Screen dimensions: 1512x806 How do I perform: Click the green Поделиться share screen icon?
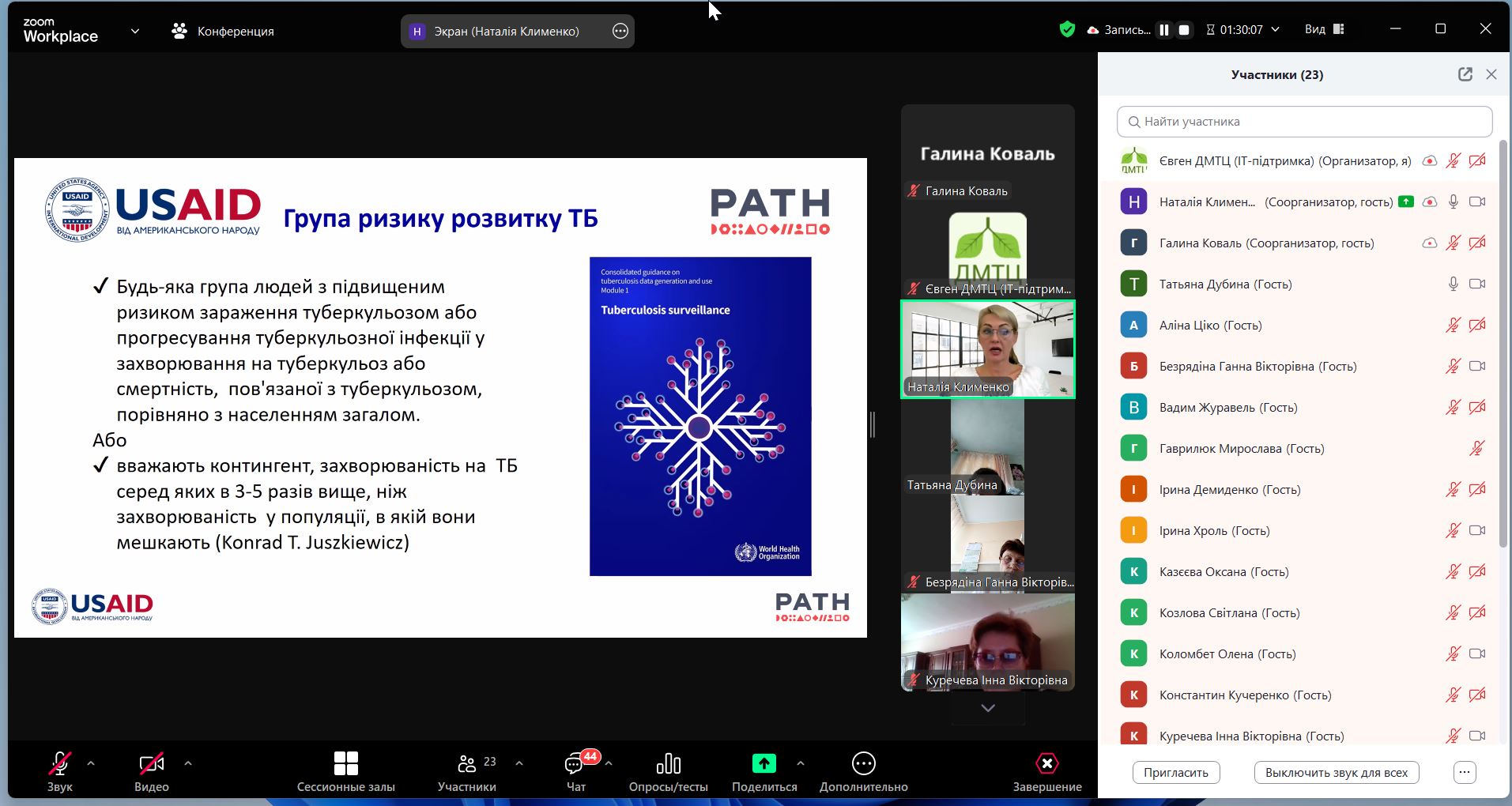[x=764, y=763]
